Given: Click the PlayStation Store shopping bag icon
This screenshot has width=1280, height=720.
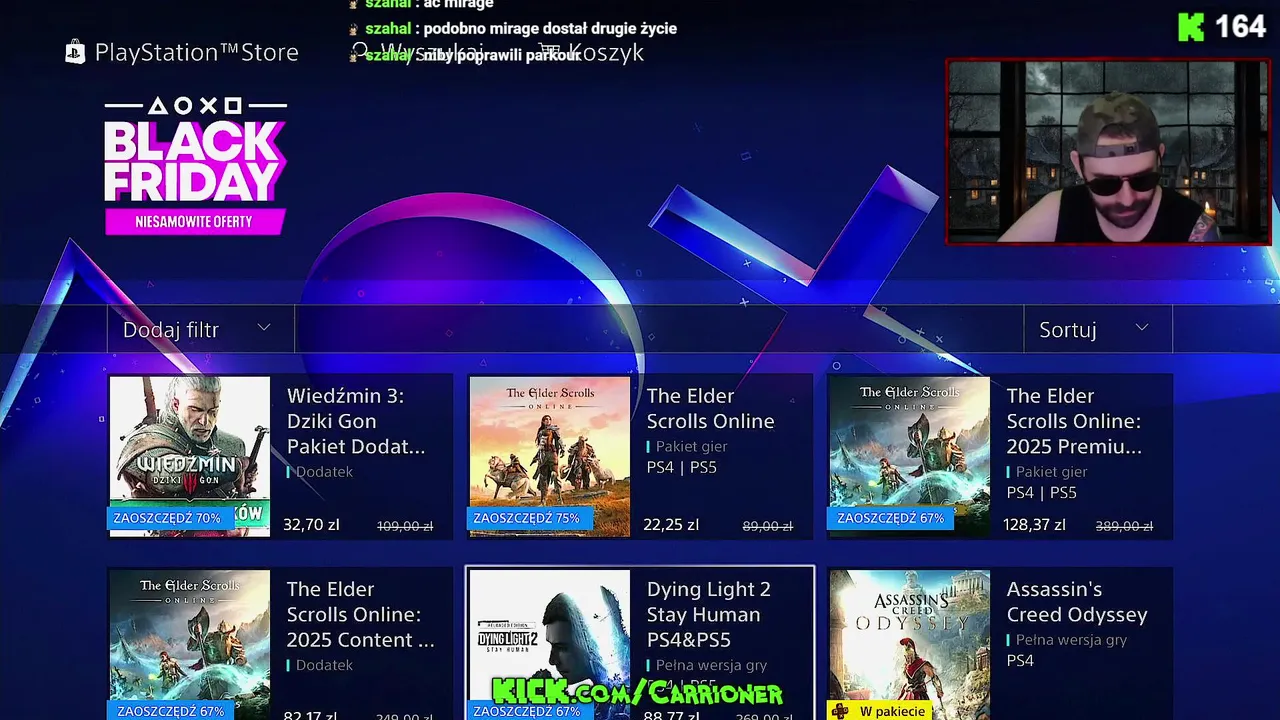Looking at the screenshot, I should coord(75,52).
